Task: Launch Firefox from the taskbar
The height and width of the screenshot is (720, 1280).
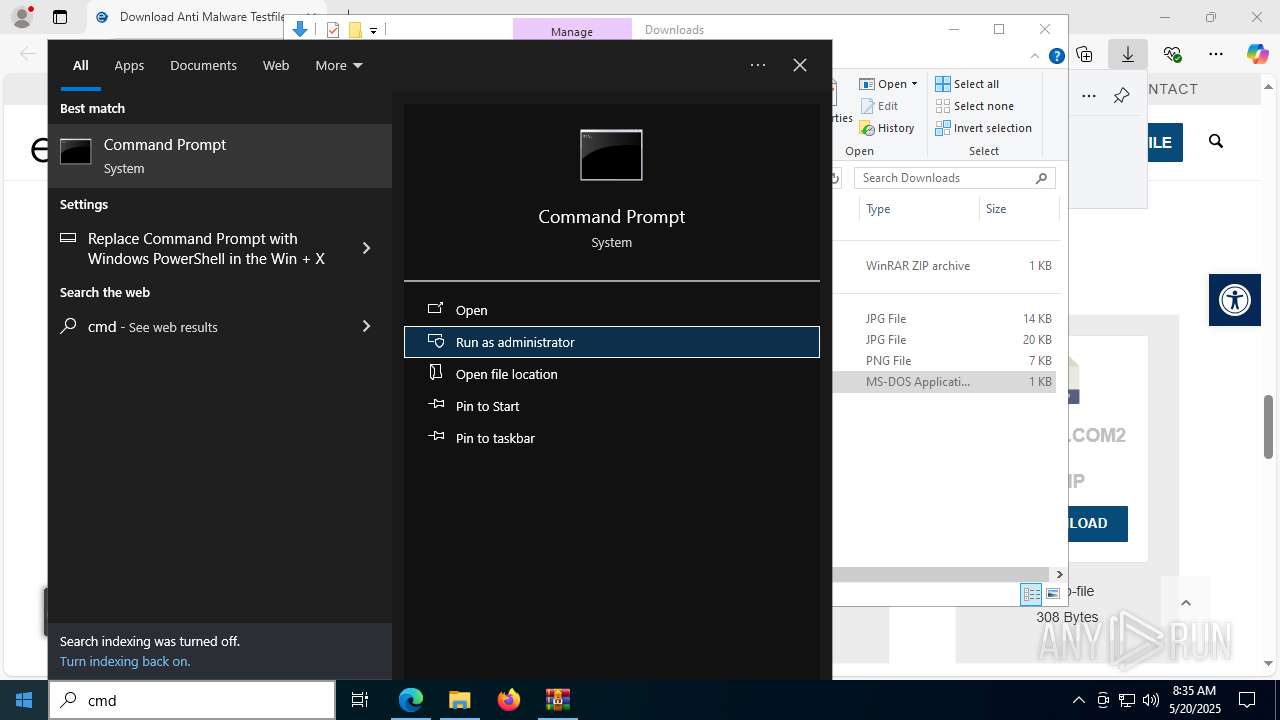Action: coord(509,700)
